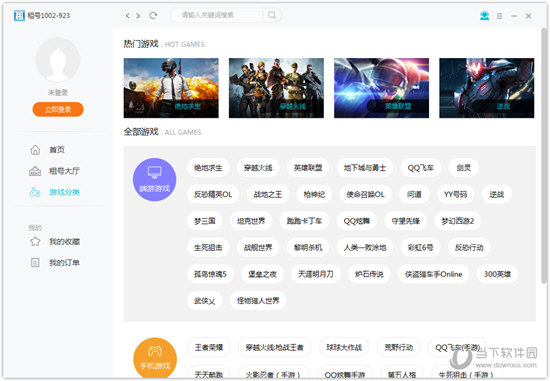The height and width of the screenshot is (381, 550).
Task: Go forward with the right arrow
Action: [x=138, y=15]
